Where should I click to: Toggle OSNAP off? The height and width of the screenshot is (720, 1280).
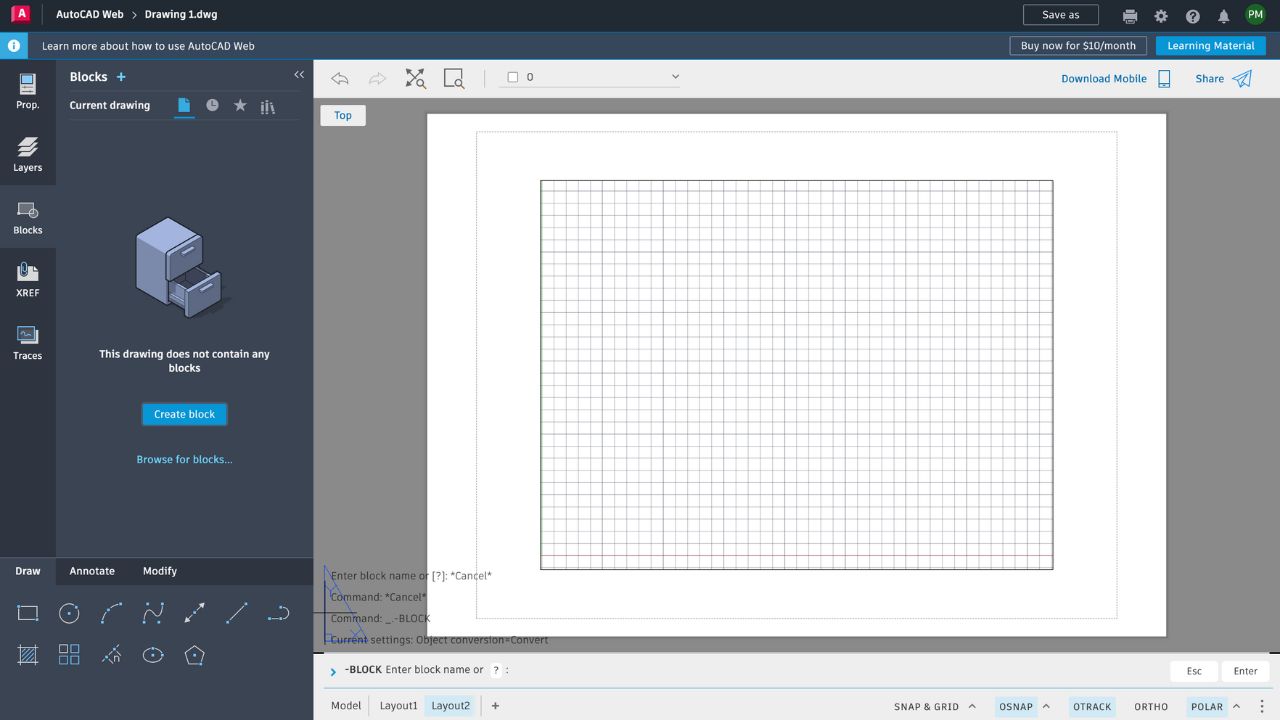point(1015,706)
